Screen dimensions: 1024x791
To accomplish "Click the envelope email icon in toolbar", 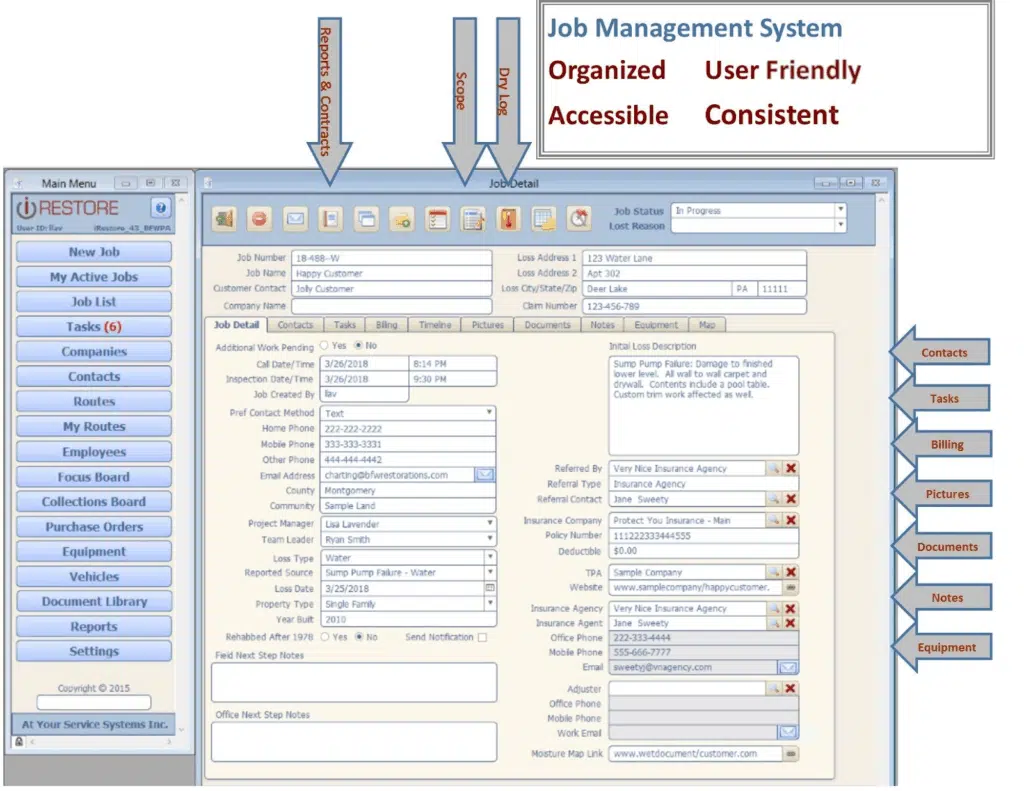I will pos(295,218).
